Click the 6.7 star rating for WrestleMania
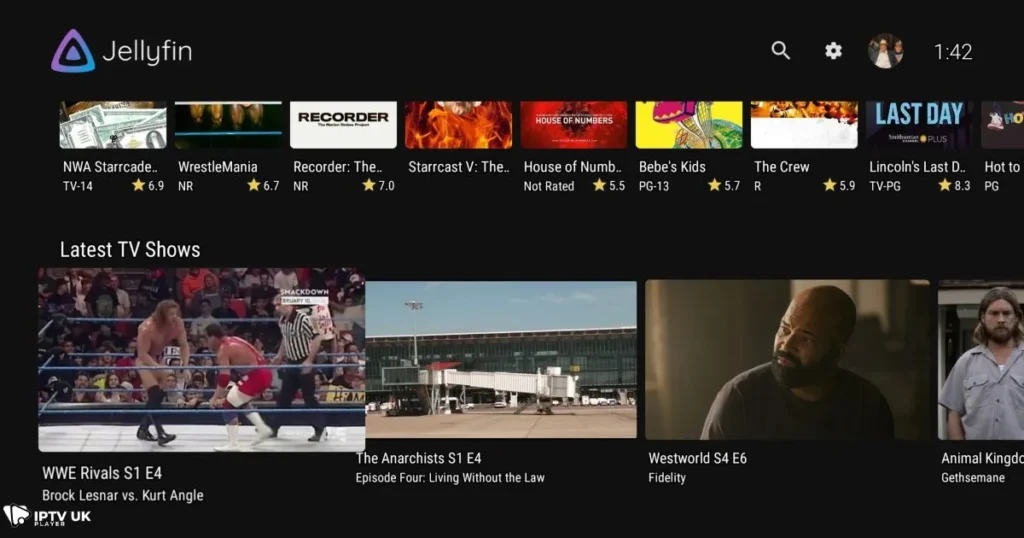Viewport: 1024px width, 538px height. (x=263, y=185)
